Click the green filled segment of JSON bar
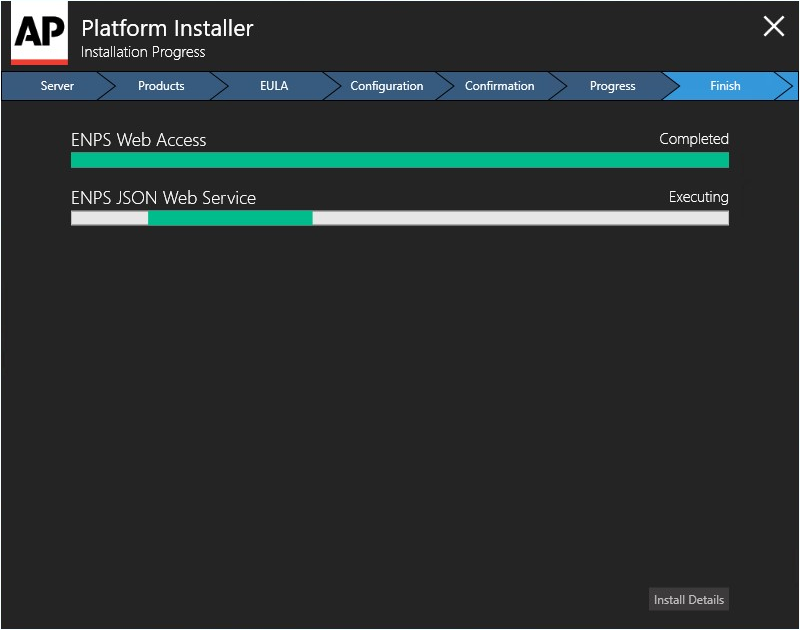 (x=230, y=218)
